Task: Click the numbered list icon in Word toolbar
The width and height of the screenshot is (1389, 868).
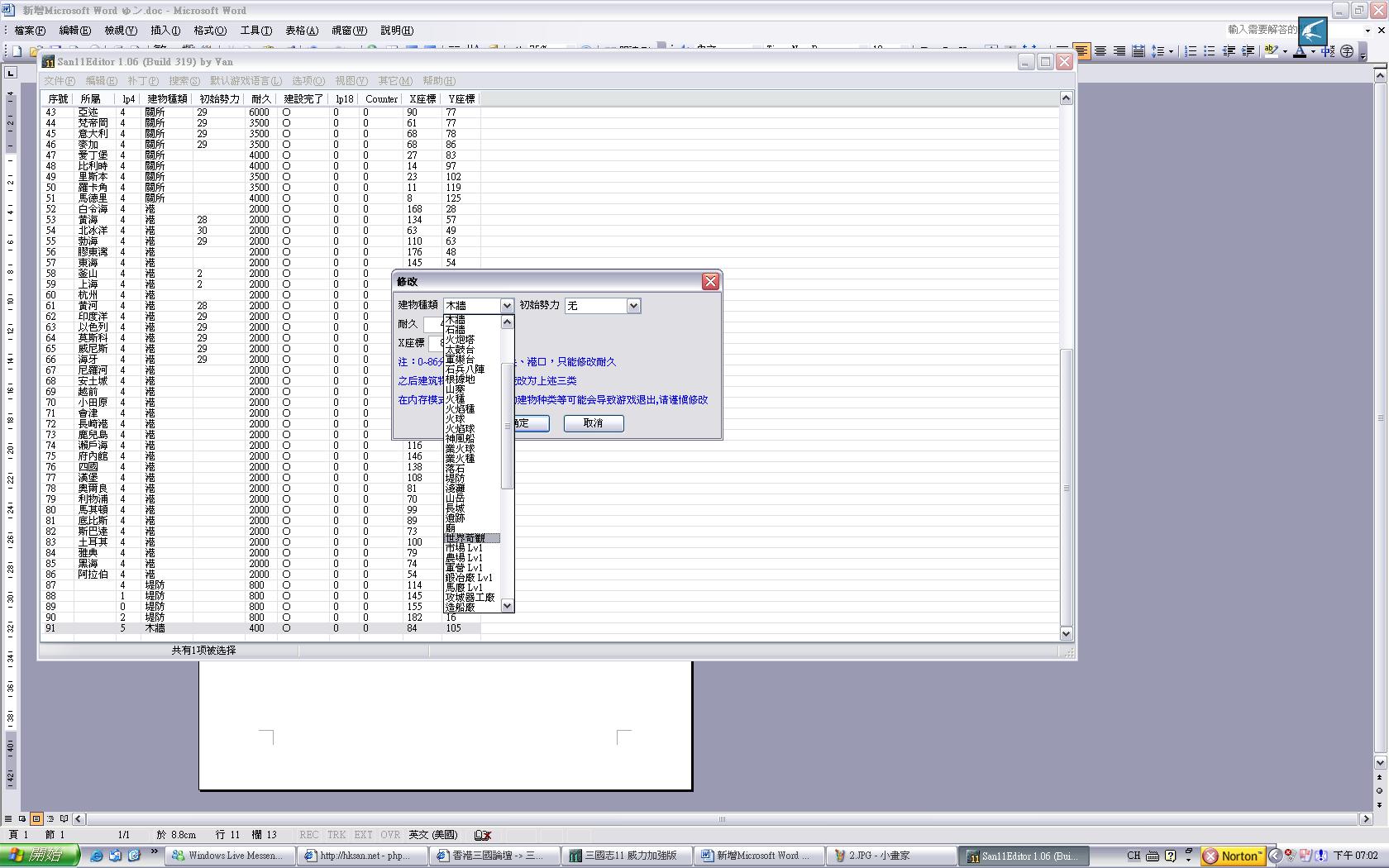Action: pos(1191,51)
